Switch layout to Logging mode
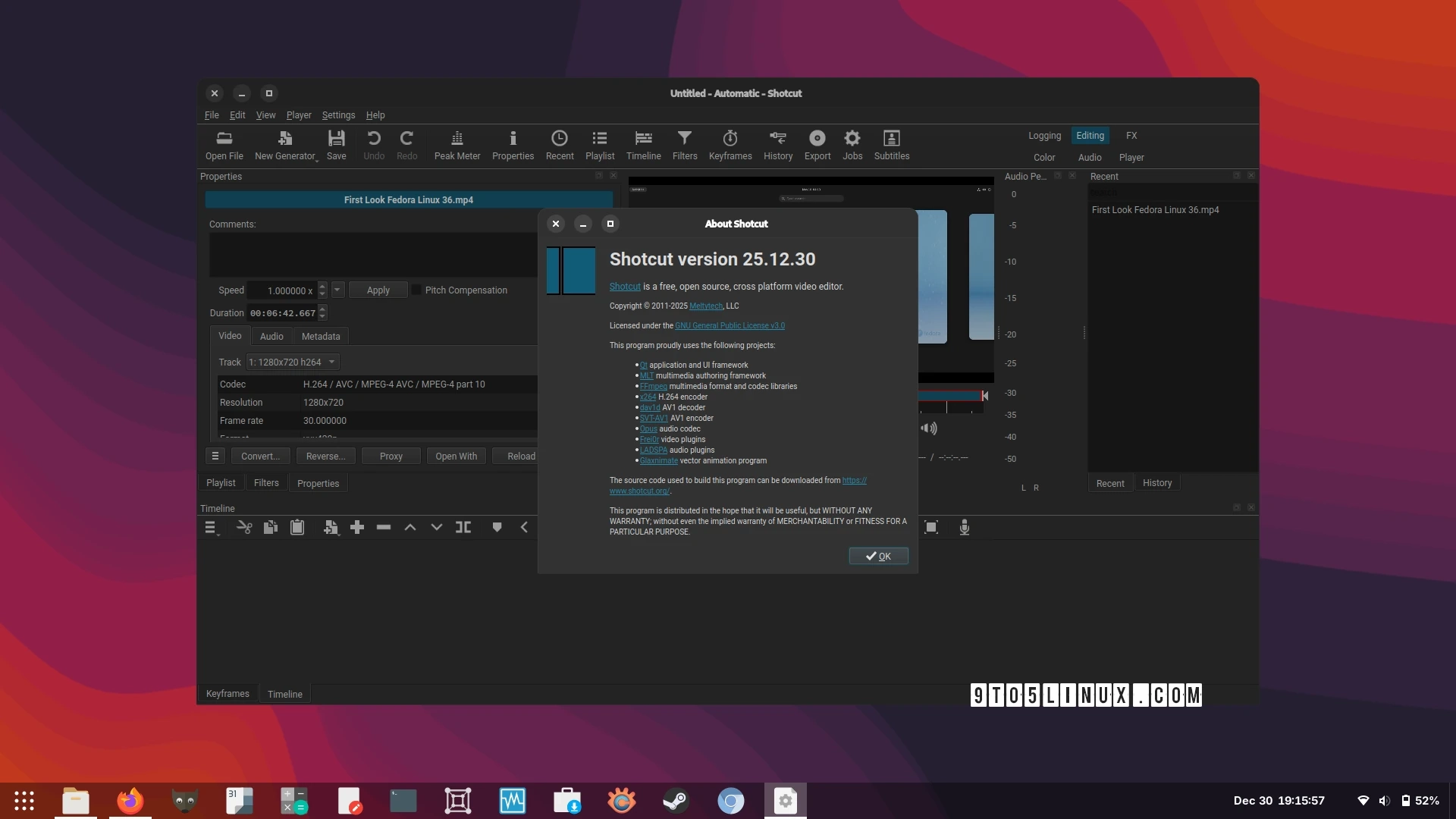The image size is (1456, 819). pos(1044,135)
